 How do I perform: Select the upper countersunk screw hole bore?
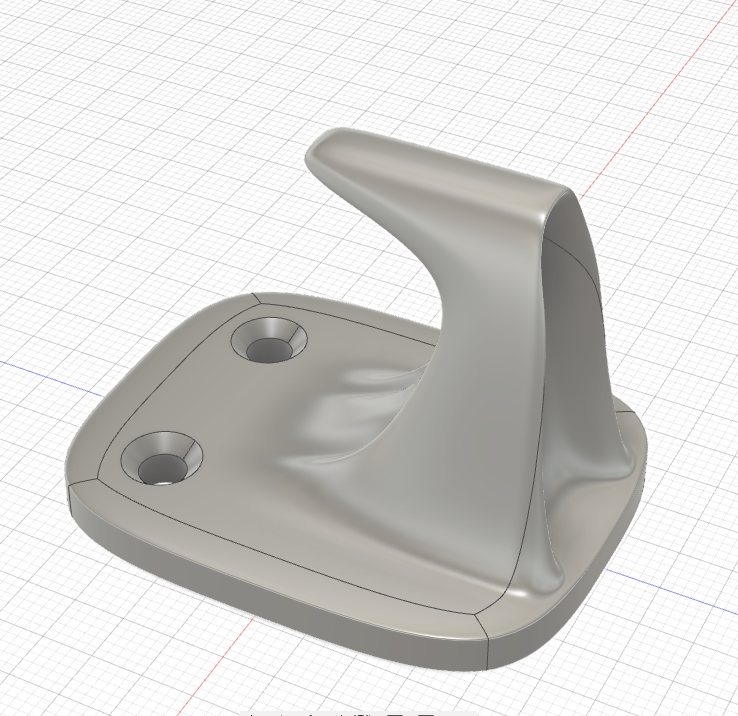pyautogui.click(x=269, y=350)
